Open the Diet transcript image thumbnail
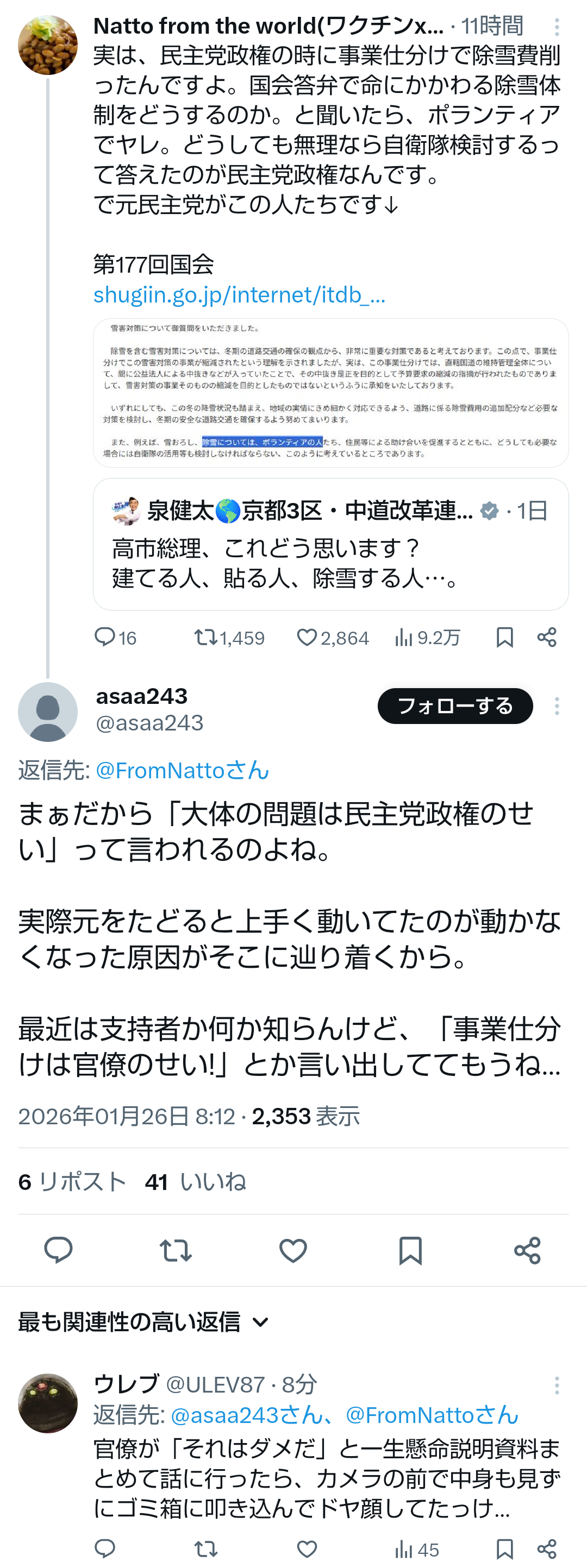Image resolution: width=587 pixels, height=1568 pixels. point(330,393)
